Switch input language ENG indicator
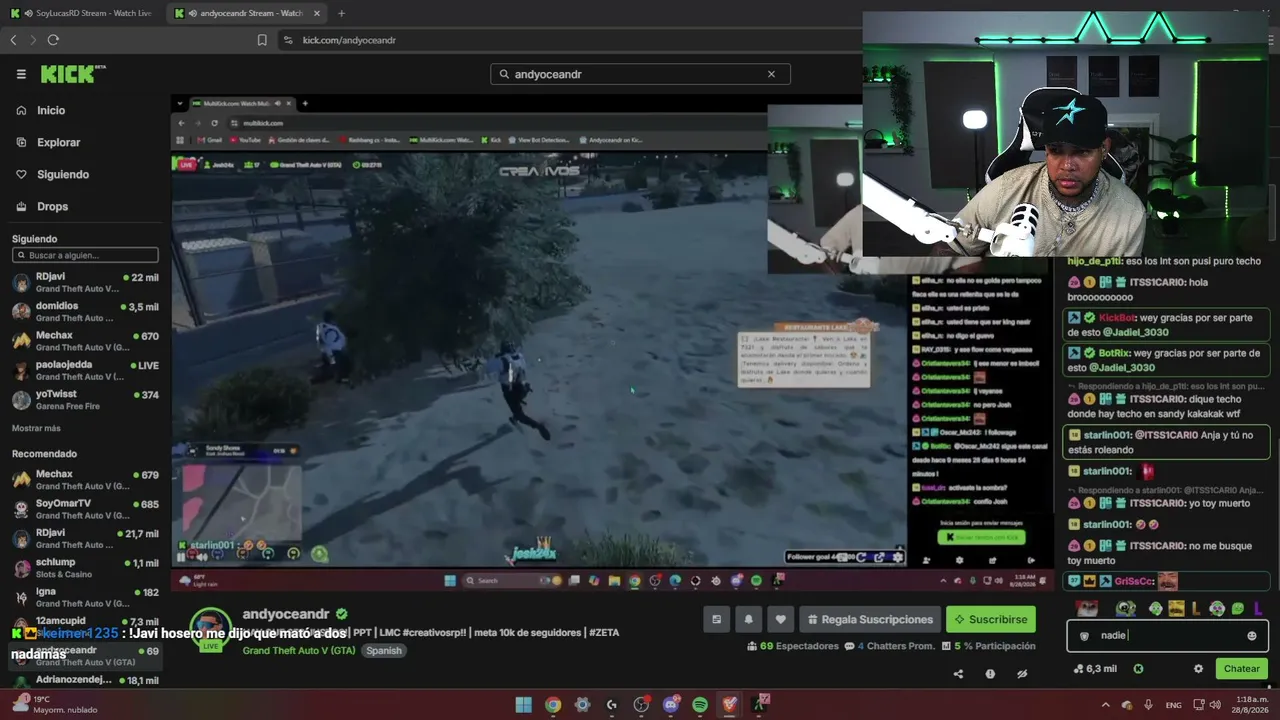 (x=1173, y=705)
